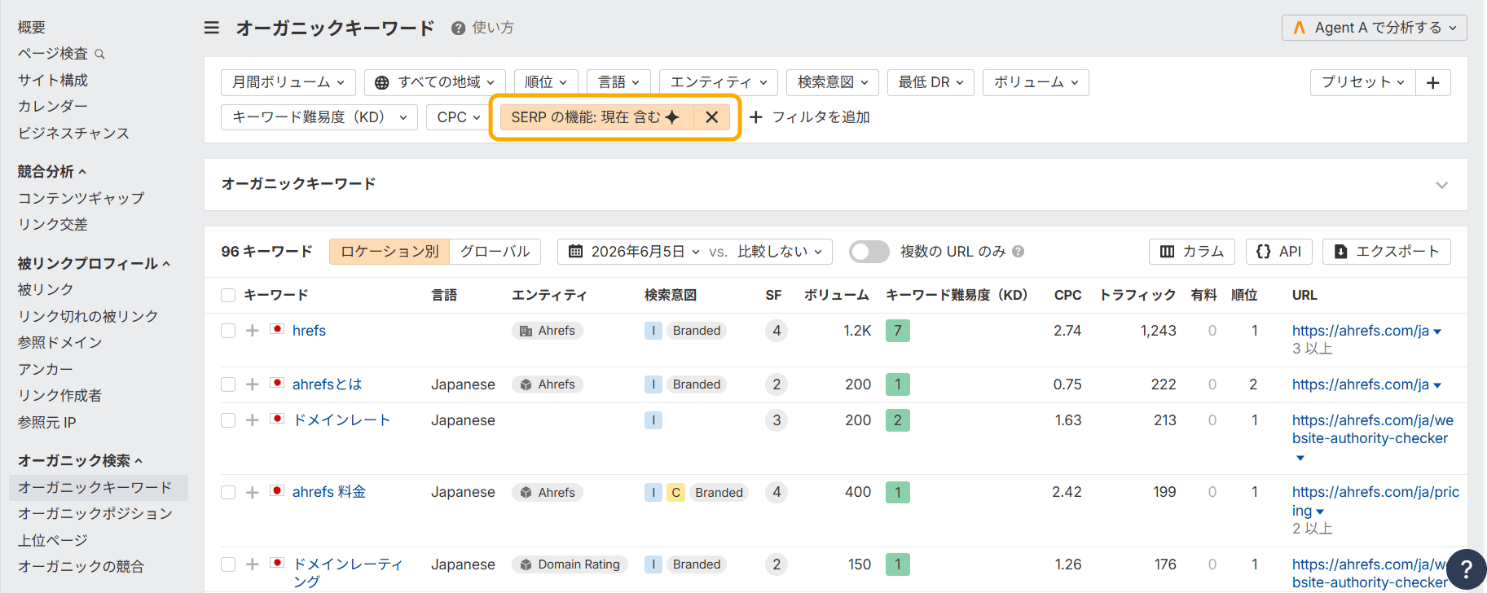The height and width of the screenshot is (593, 1487).
Task: Open the 使い方 help link
Action: pos(483,28)
